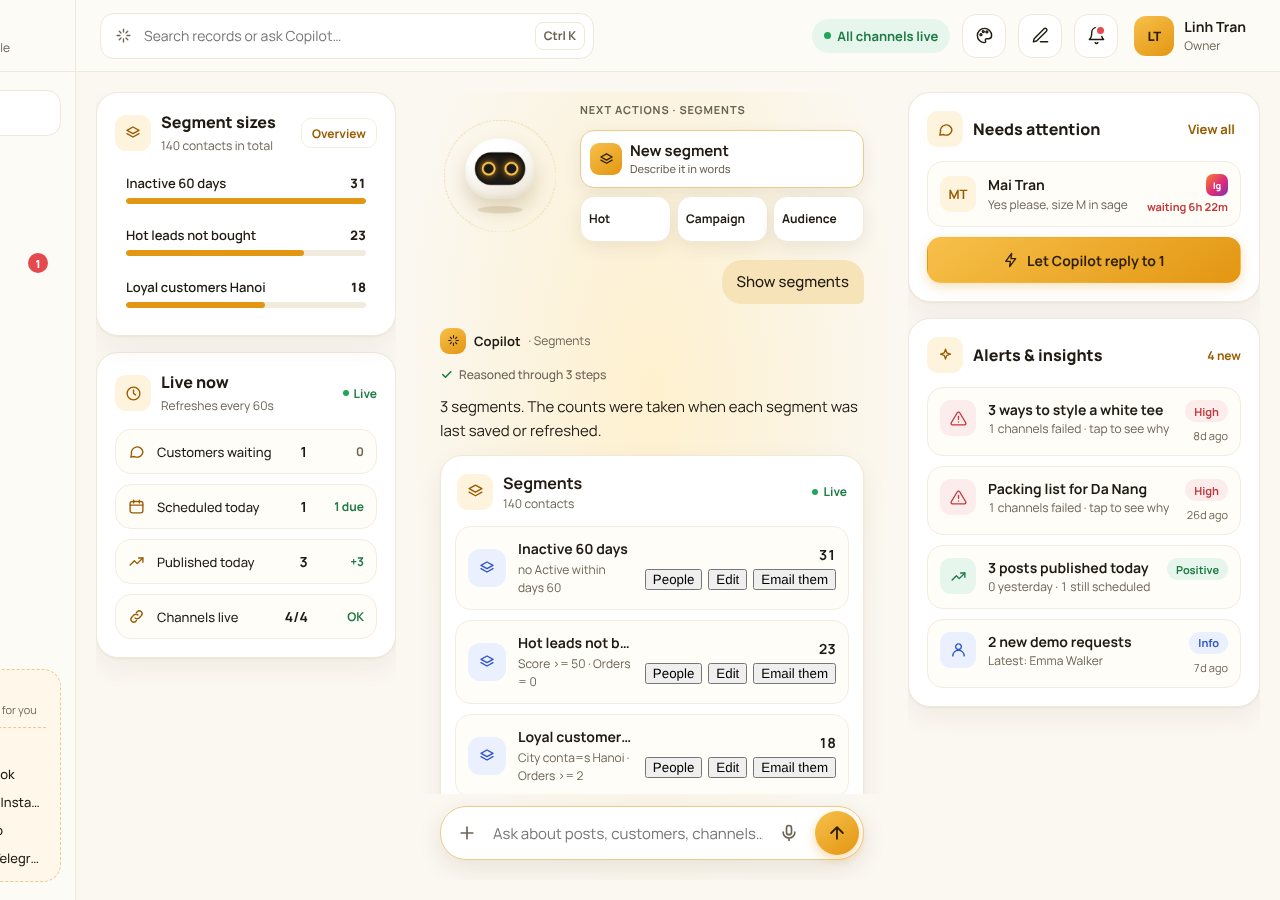Expand Reasoned through 3 steps

(524, 375)
